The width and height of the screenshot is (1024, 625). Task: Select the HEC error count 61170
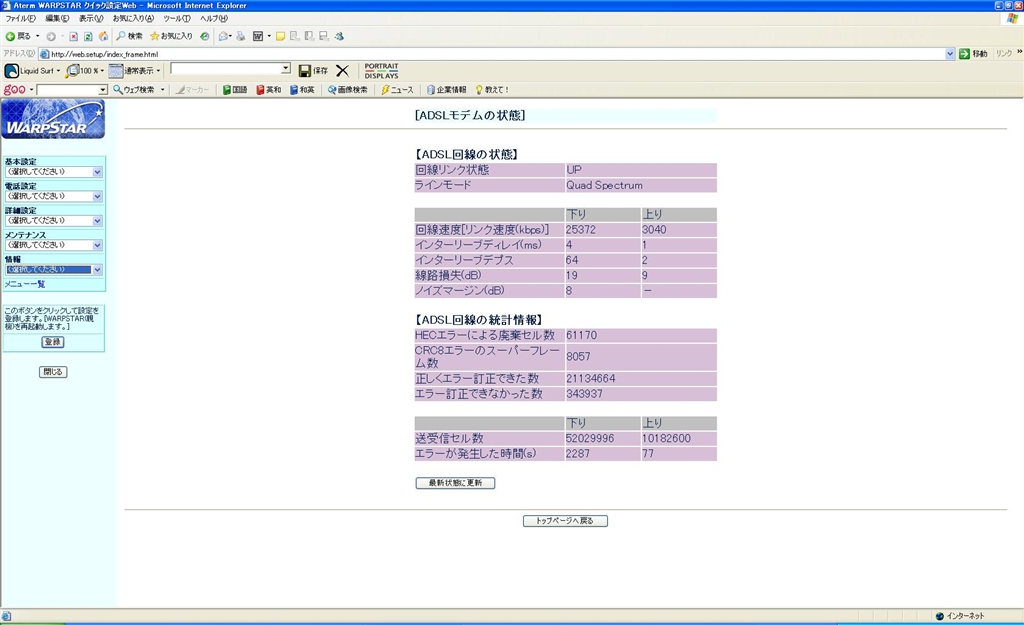coord(581,336)
